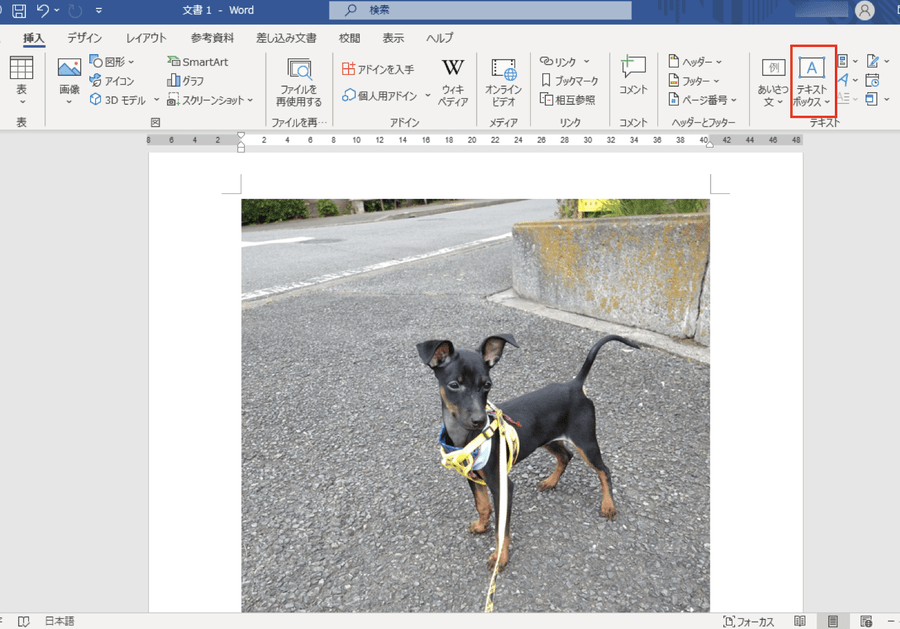Screen dimensions: 900x629
Task: Insert a chart with グラフ
Action: click(x=185, y=80)
